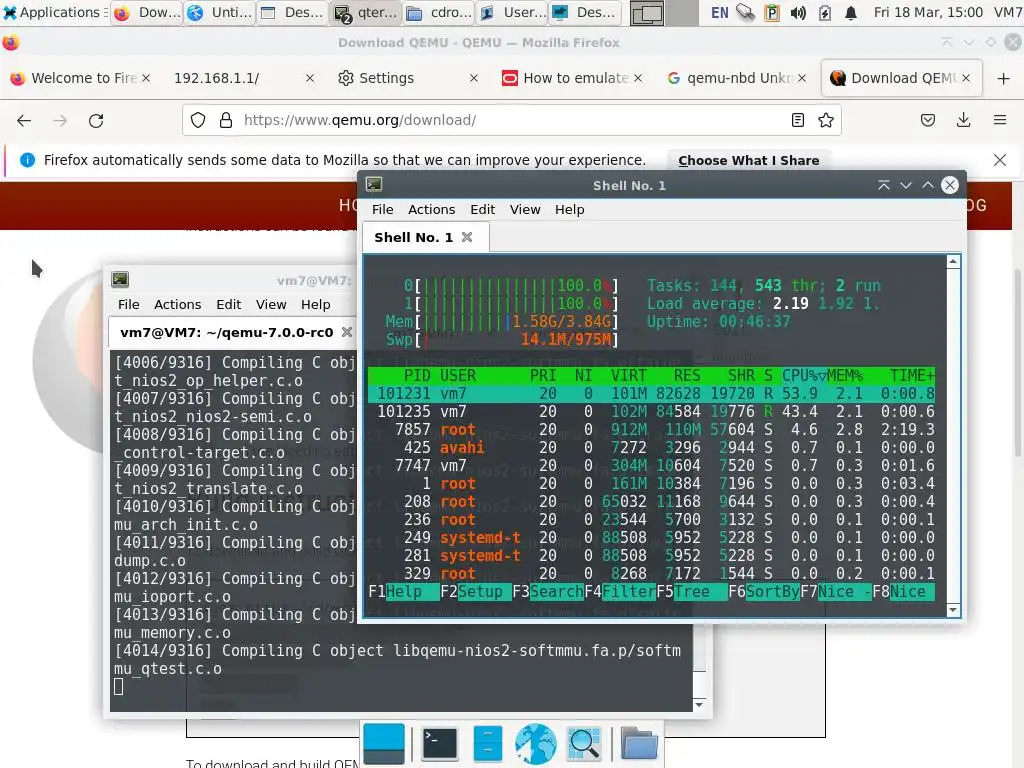The width and height of the screenshot is (1024, 768).
Task: Switch to How to emulate tab
Action: [x=571, y=78]
